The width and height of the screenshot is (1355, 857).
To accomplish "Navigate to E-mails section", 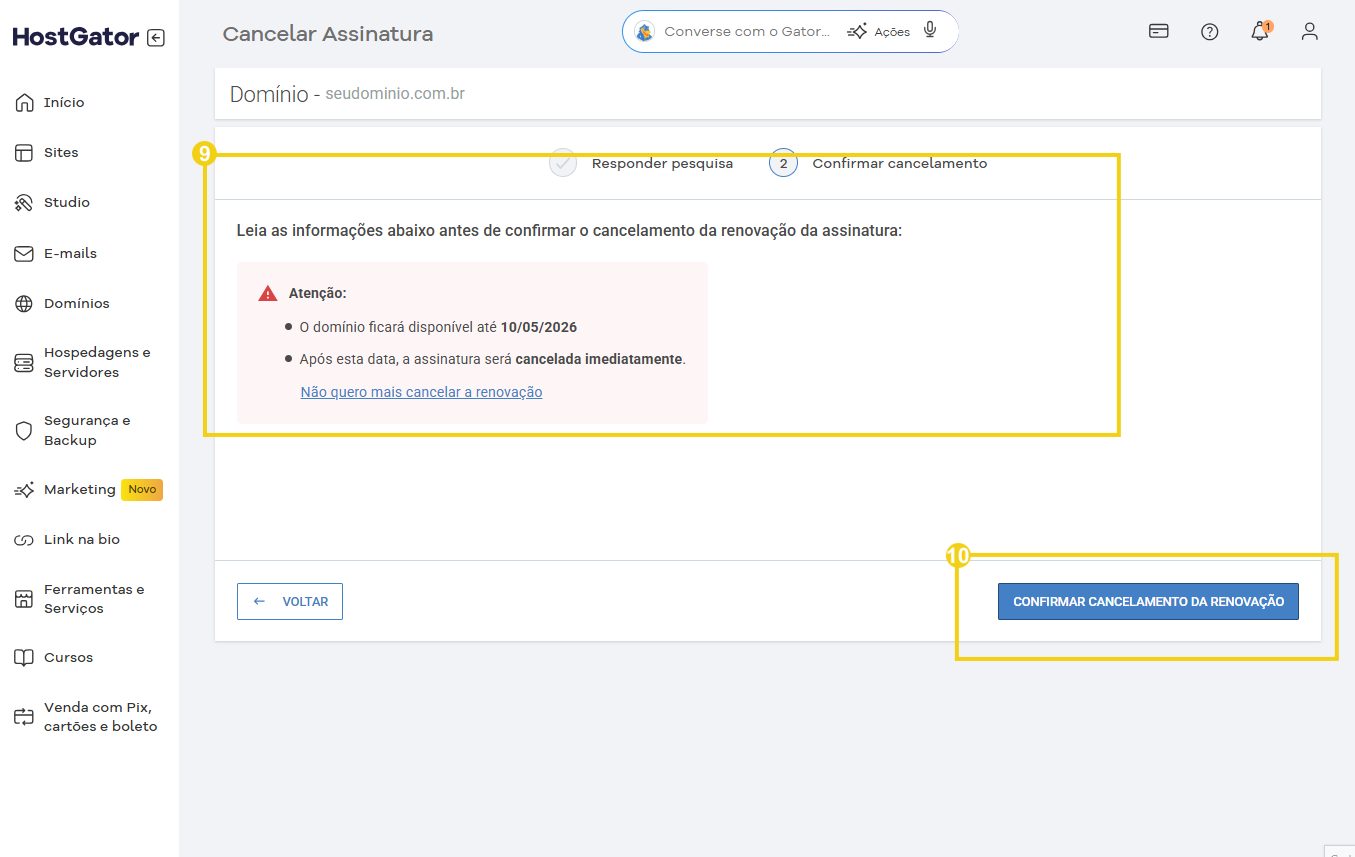I will pos(70,253).
